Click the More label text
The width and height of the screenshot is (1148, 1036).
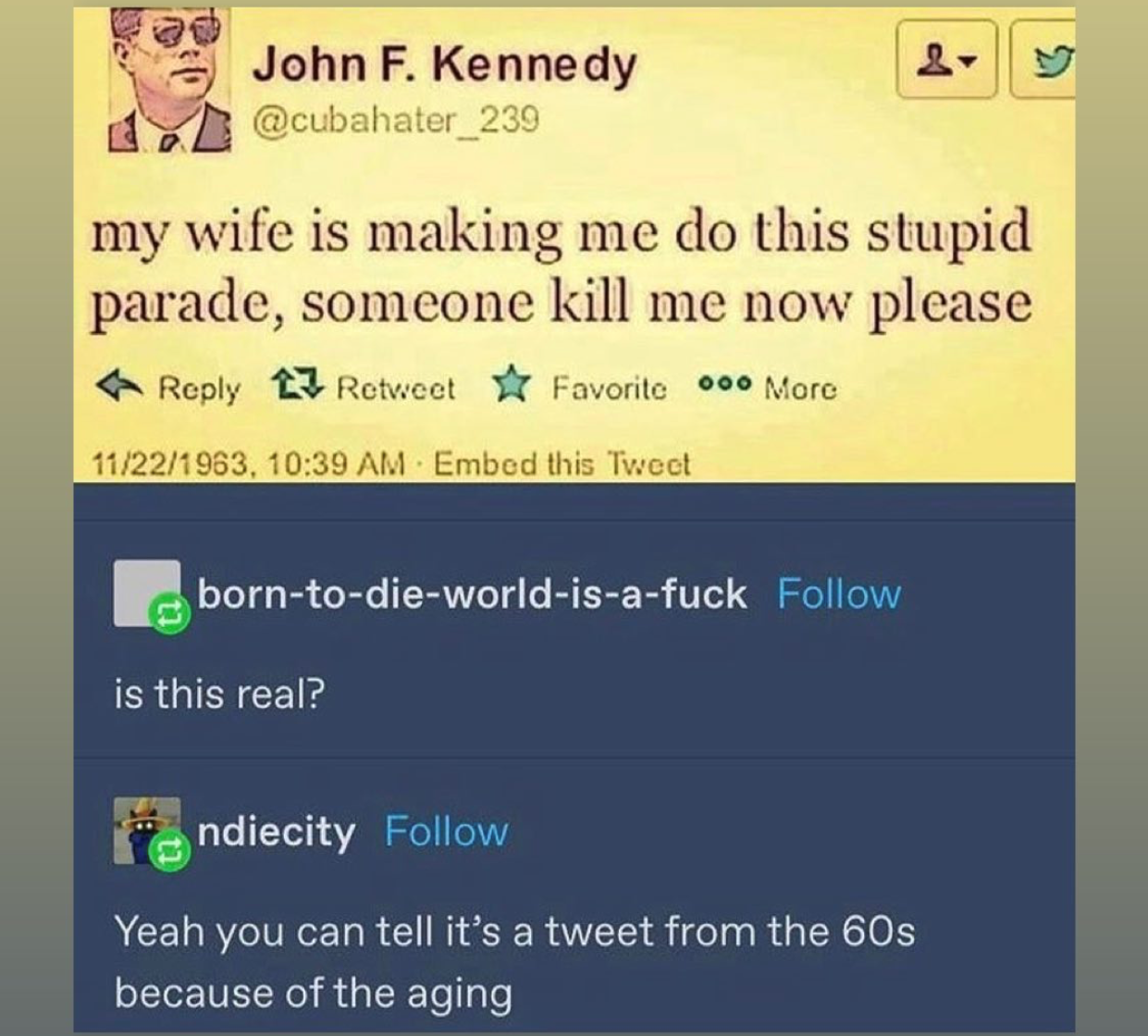coord(800,389)
